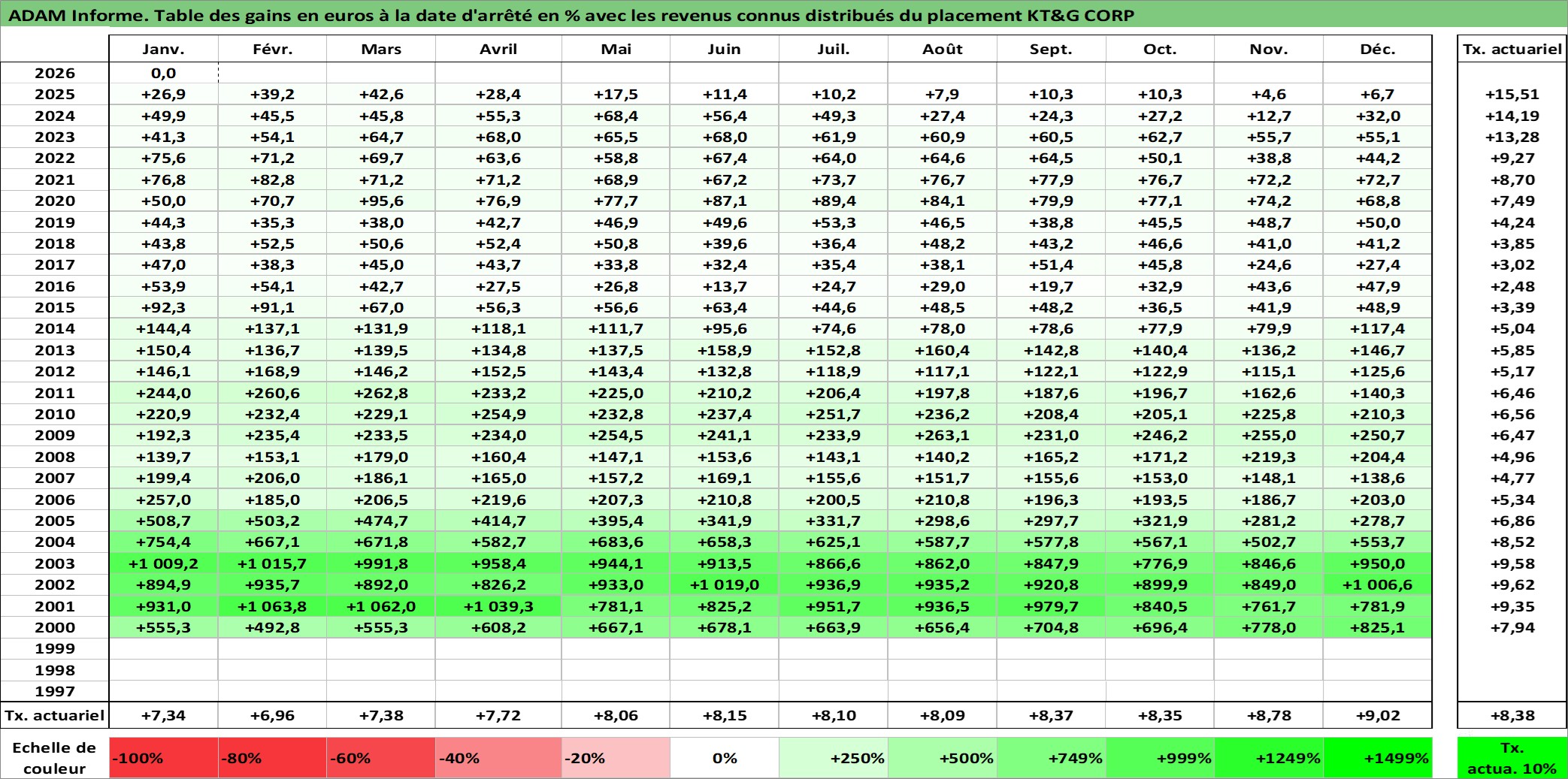
Task: Click the +749% color scale swatch
Action: [x=1051, y=758]
